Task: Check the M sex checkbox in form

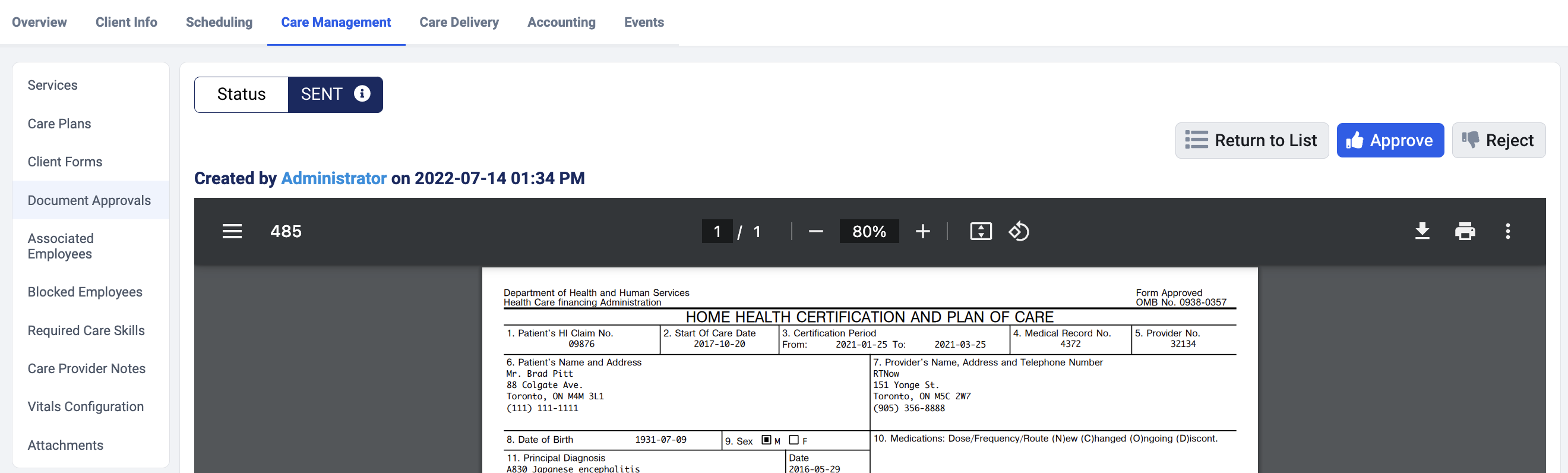Action: click(x=766, y=440)
